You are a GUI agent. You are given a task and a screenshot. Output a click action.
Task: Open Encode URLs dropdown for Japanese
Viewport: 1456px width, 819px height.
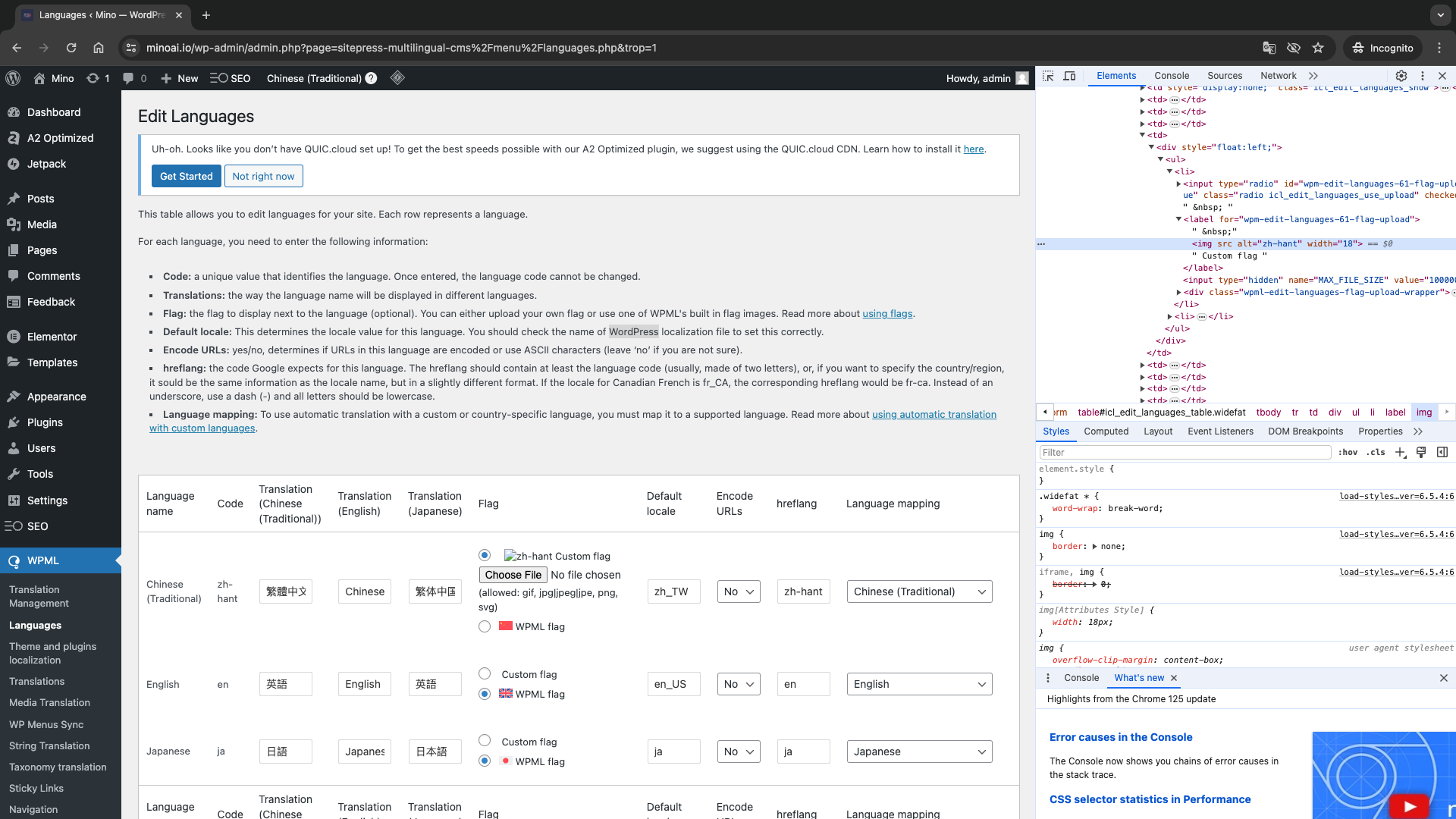click(739, 752)
